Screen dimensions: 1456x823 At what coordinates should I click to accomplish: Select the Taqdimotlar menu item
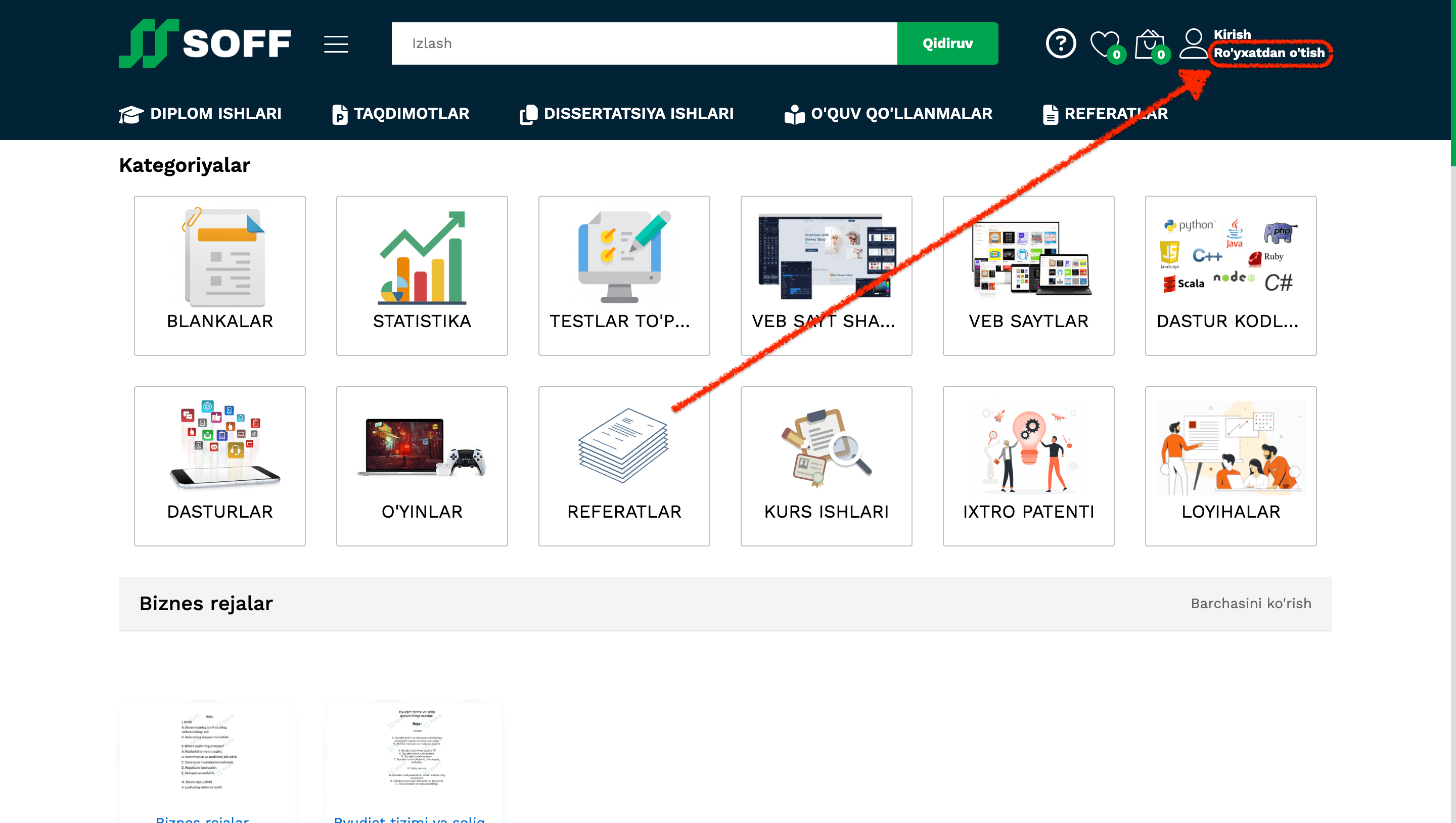[401, 114]
